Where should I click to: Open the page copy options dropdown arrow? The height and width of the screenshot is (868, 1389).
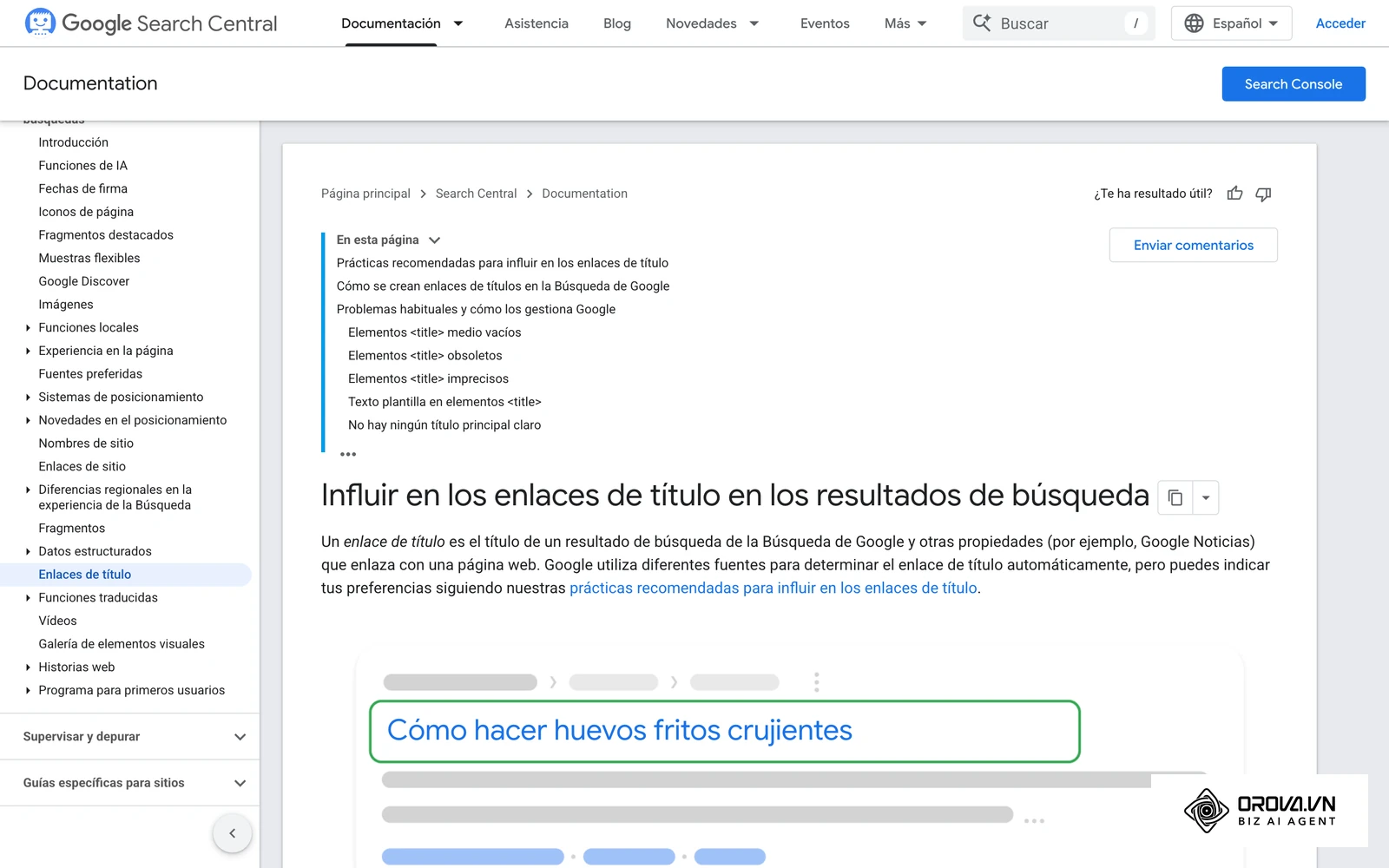(x=1206, y=497)
